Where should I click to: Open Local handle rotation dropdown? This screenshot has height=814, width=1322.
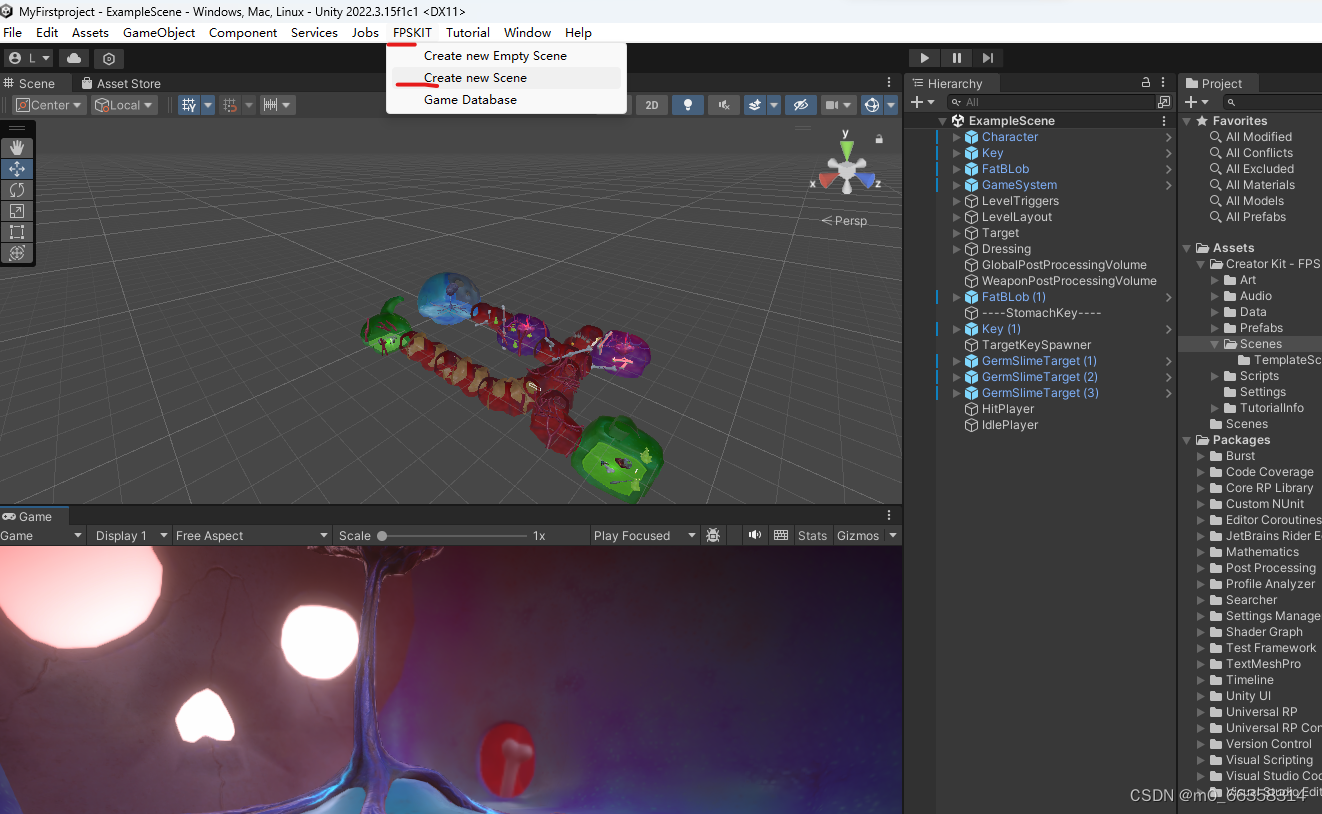coord(124,105)
